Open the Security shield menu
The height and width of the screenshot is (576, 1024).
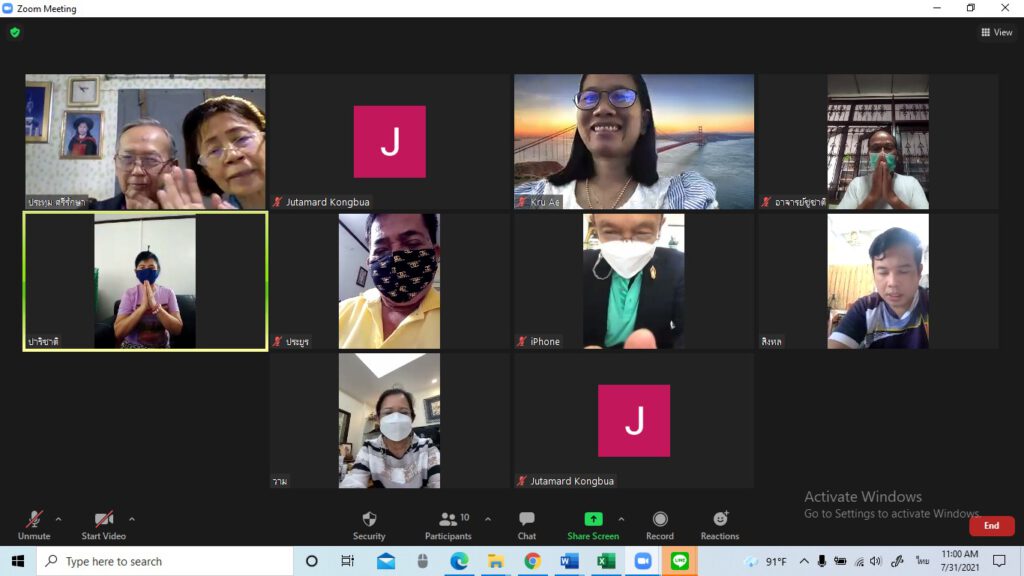[369, 525]
